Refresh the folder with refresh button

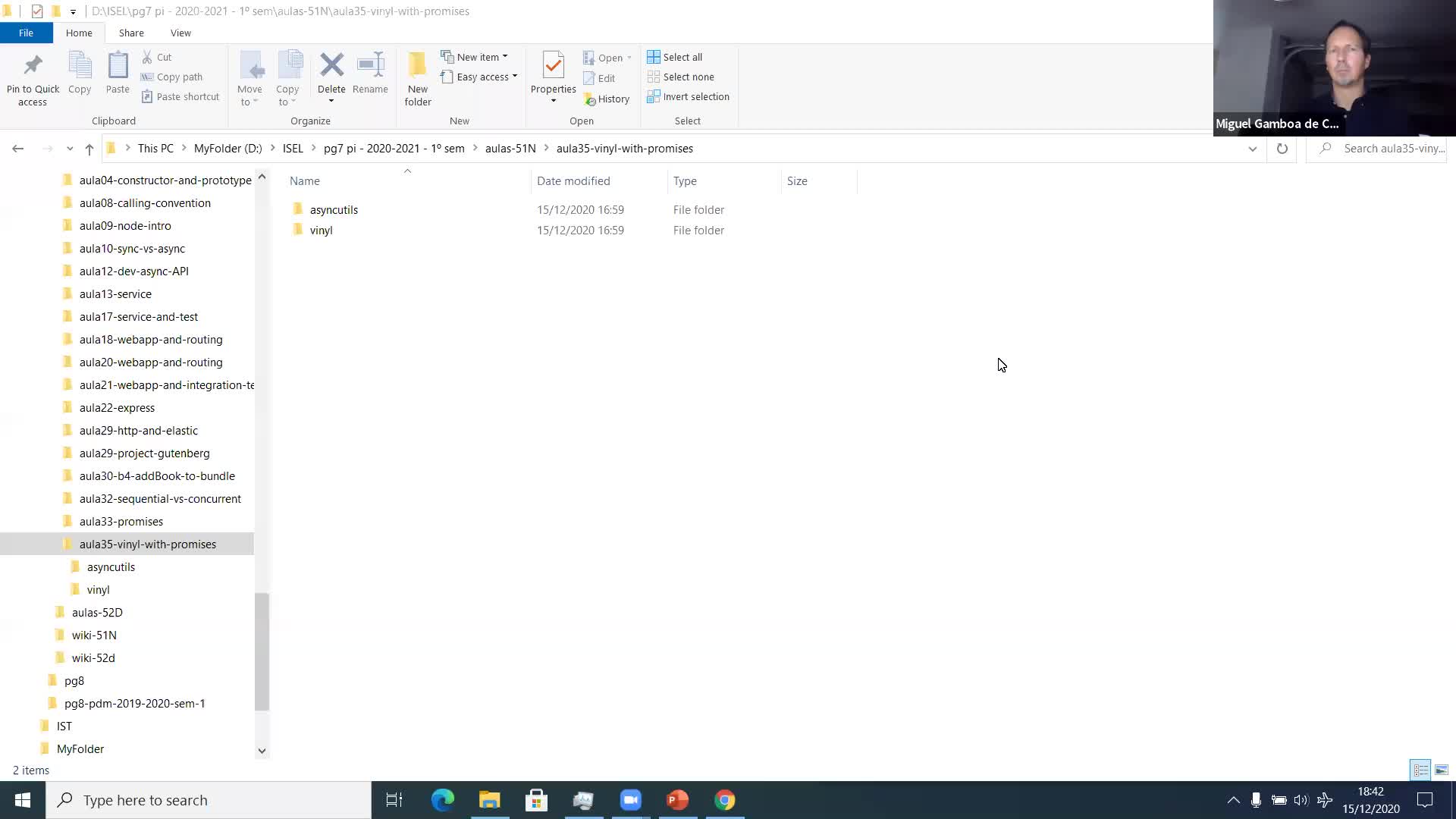tap(1282, 149)
